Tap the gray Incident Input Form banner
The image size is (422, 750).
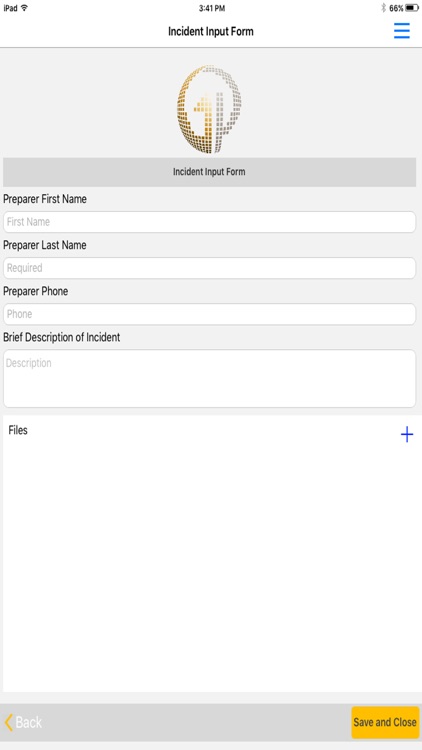pos(210,172)
